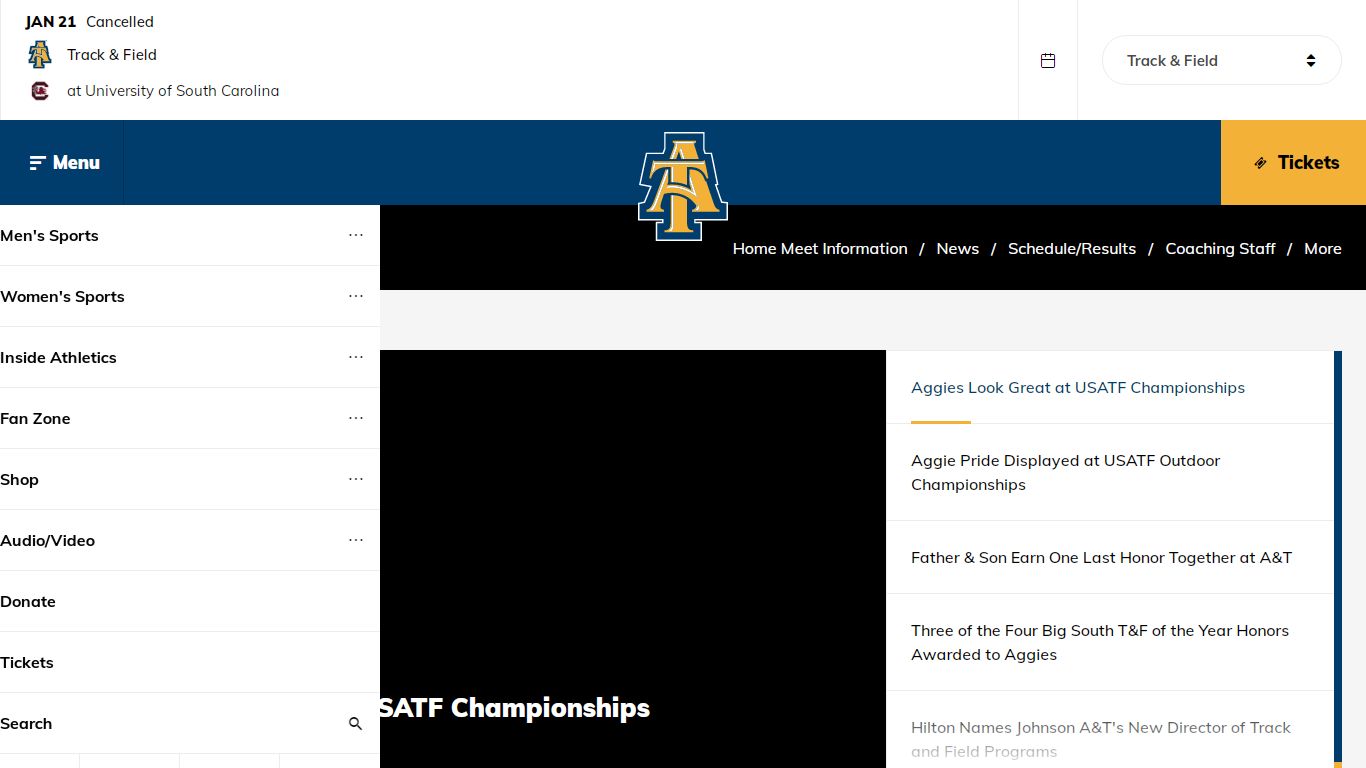Open Men's Sports menu item

(x=49, y=236)
